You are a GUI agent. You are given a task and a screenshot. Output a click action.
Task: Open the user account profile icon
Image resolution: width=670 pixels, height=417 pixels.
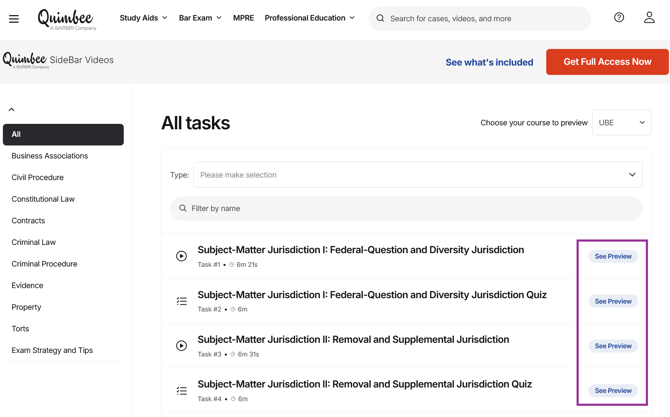(x=649, y=18)
